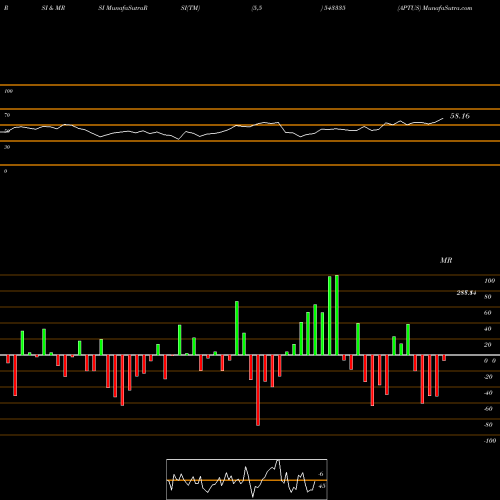The image size is (500, 500).
Task: Click the RSI axis label 70
Action: coord(7,115)
